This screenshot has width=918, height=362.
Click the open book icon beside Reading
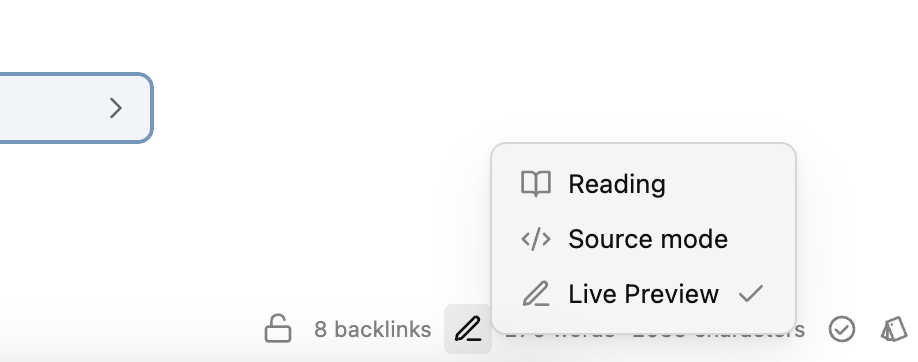[536, 184]
